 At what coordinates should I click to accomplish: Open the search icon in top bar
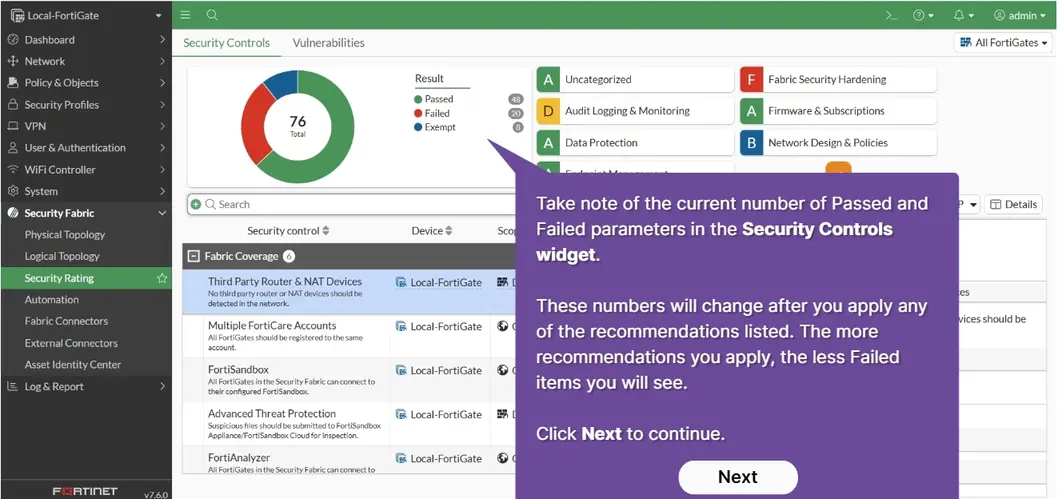(x=212, y=15)
